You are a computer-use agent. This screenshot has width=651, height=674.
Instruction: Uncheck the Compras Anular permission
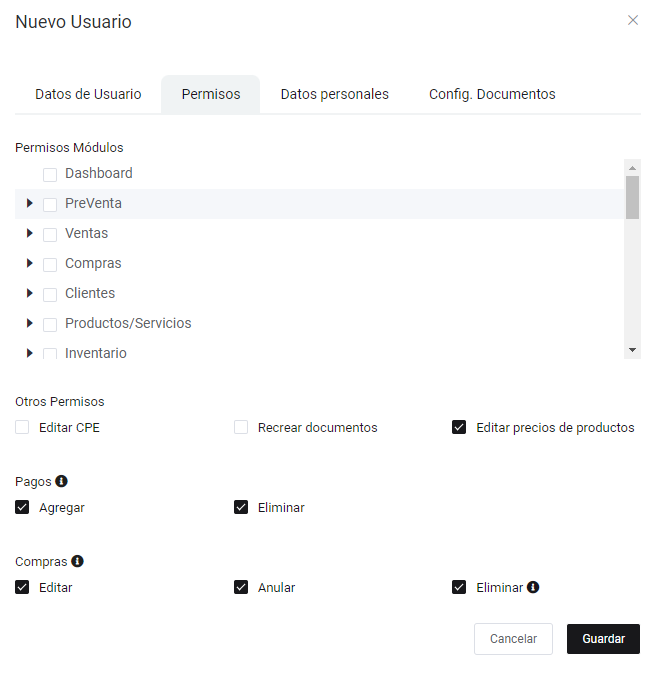241,587
